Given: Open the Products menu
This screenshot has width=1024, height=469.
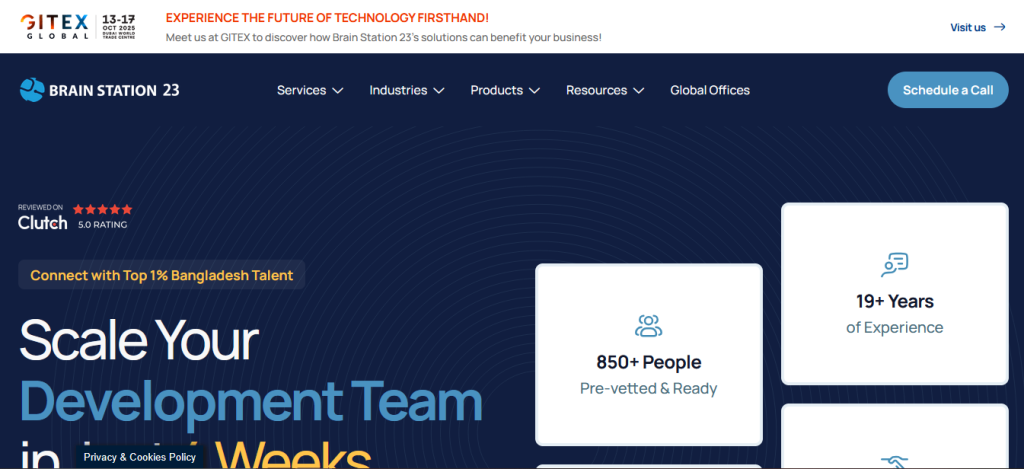Looking at the screenshot, I should (505, 90).
